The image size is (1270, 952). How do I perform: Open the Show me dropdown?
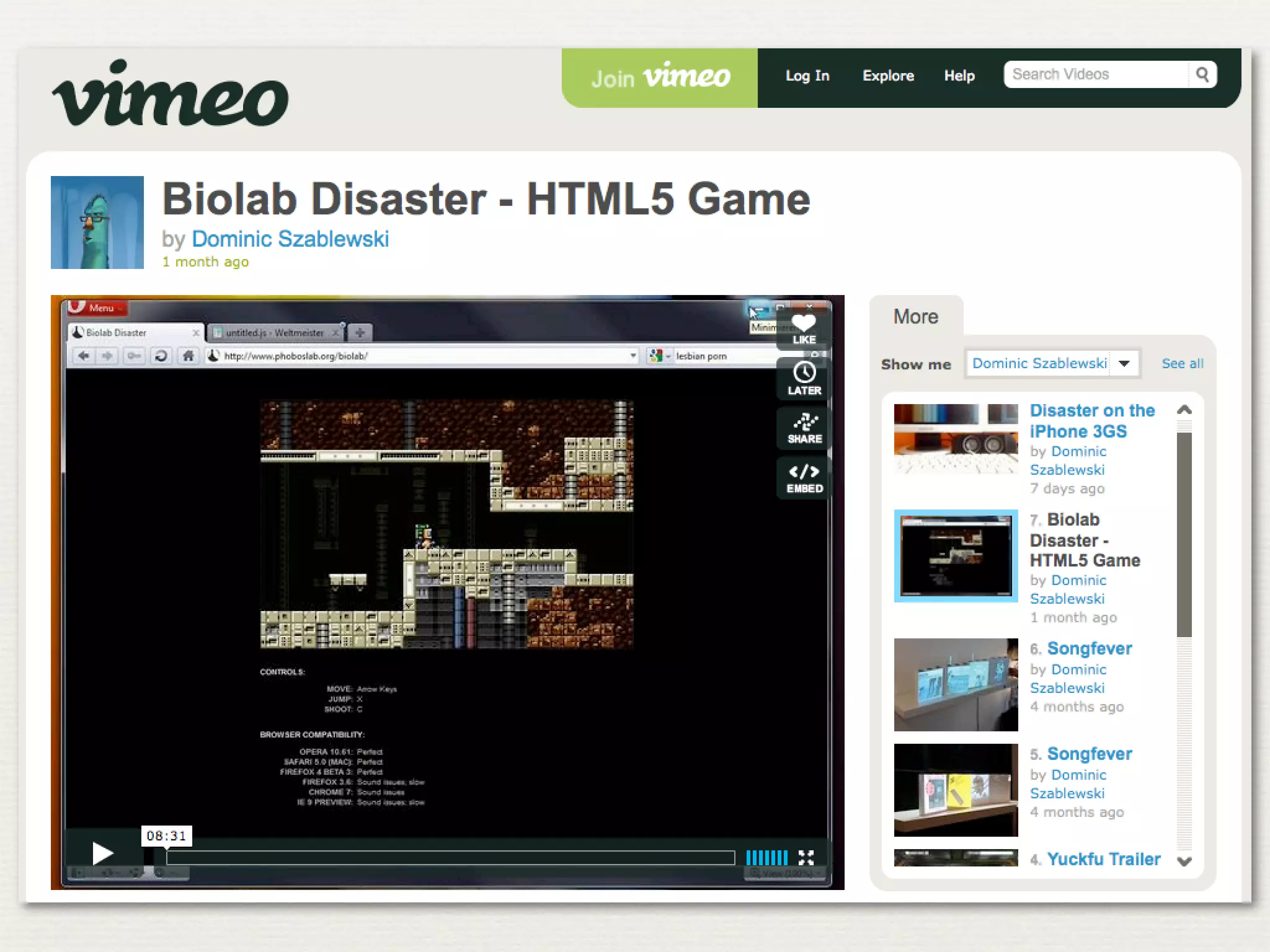coord(1052,363)
